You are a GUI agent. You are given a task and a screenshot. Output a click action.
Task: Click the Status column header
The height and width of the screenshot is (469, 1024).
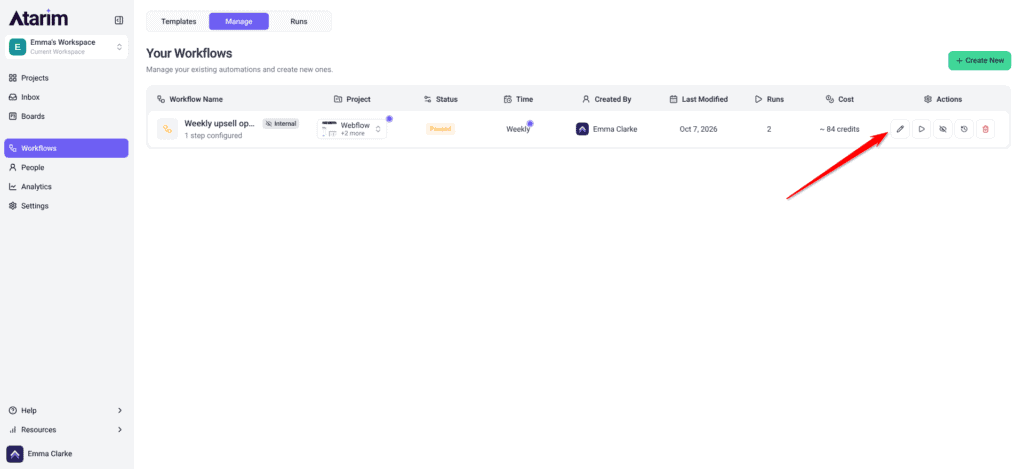coord(441,99)
